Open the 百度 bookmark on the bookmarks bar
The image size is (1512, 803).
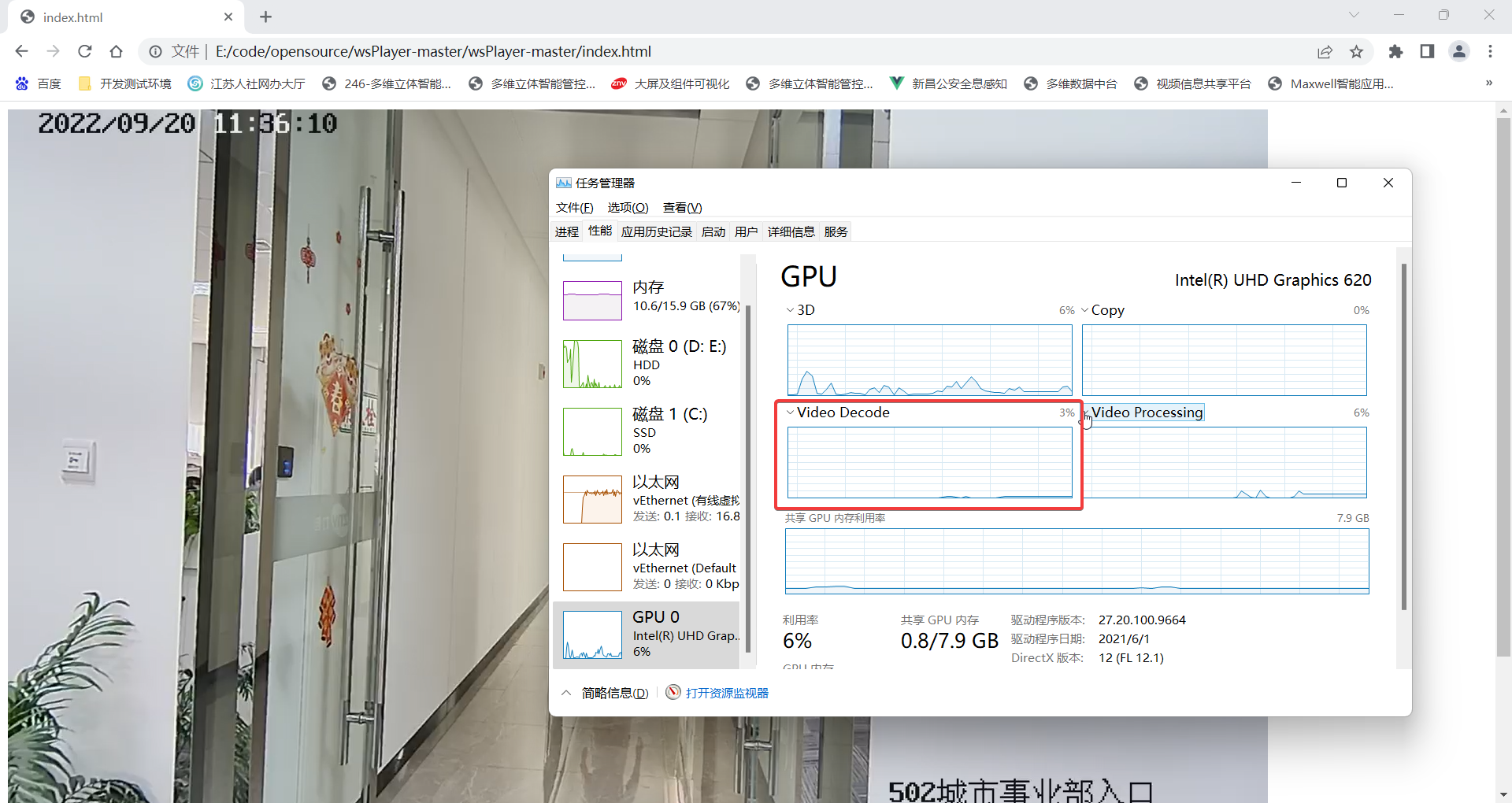pos(38,83)
